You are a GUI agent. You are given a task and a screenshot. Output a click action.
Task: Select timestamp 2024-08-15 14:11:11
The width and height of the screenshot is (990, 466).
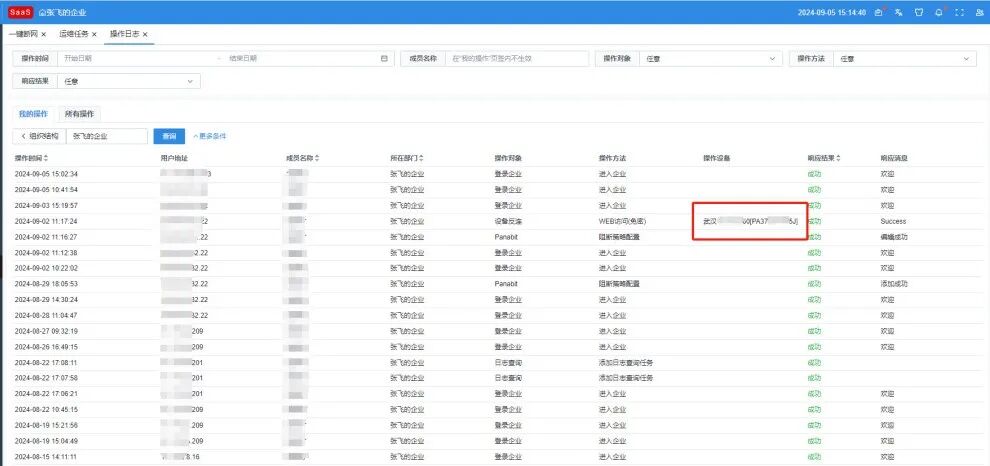[x=46, y=457]
